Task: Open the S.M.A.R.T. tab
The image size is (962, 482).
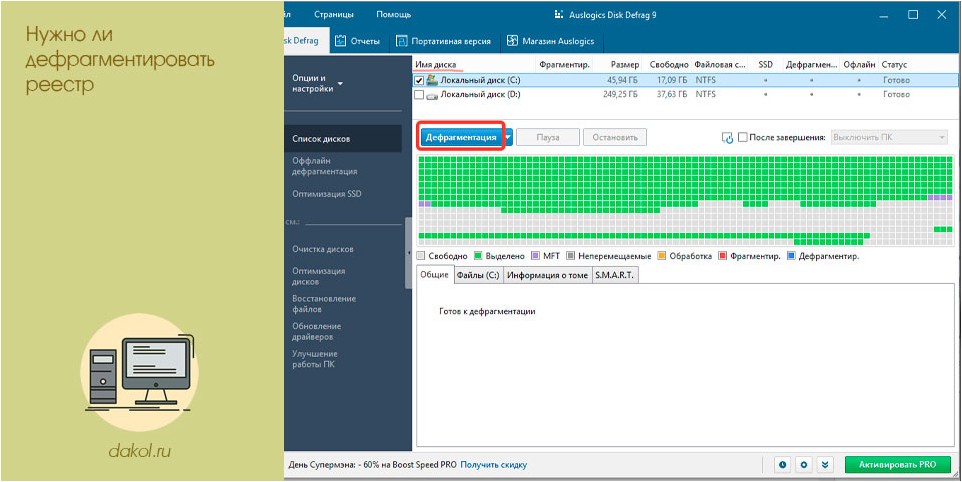Action: 615,275
